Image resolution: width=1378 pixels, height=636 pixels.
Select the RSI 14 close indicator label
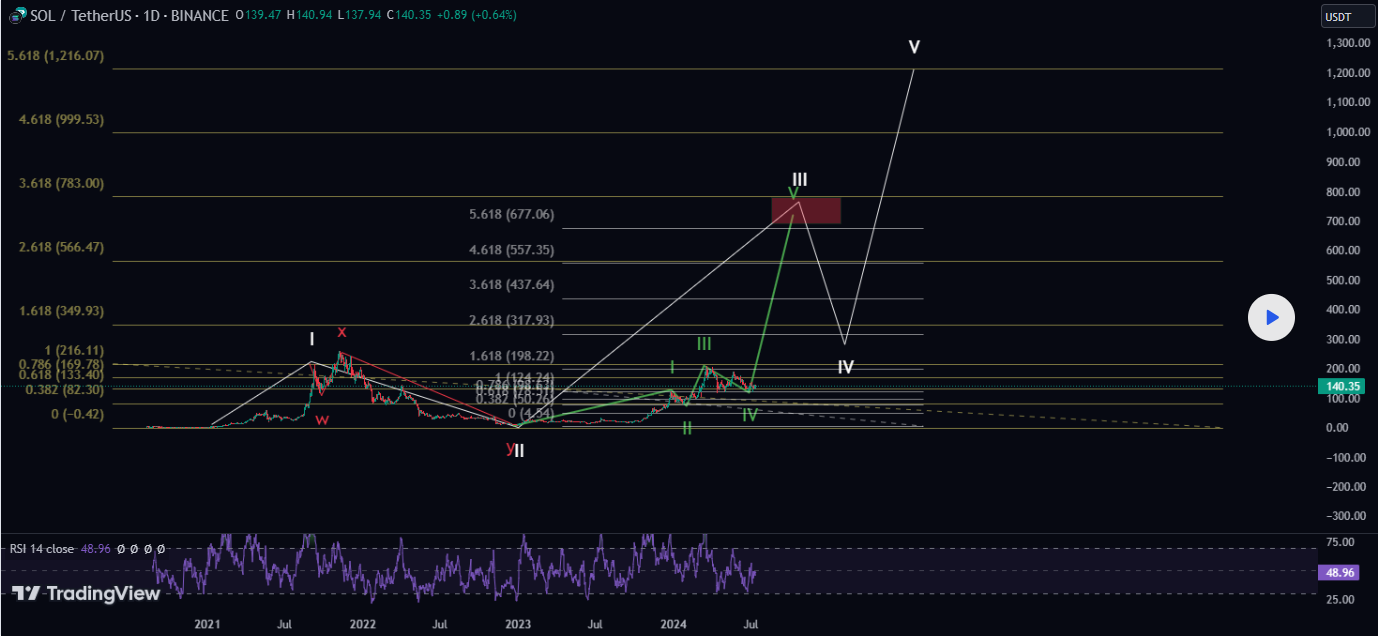coord(40,549)
